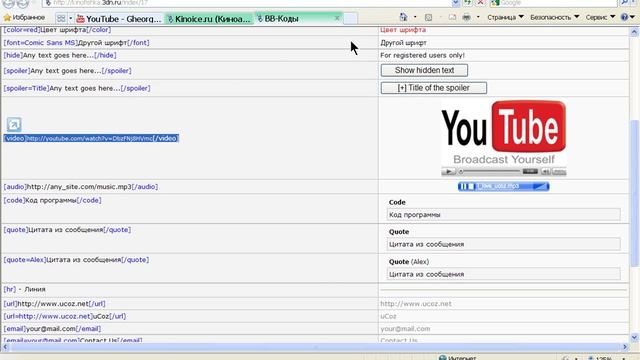This screenshot has height=360, width=640.
Task: Click the audio player volume control
Action: (x=540, y=187)
